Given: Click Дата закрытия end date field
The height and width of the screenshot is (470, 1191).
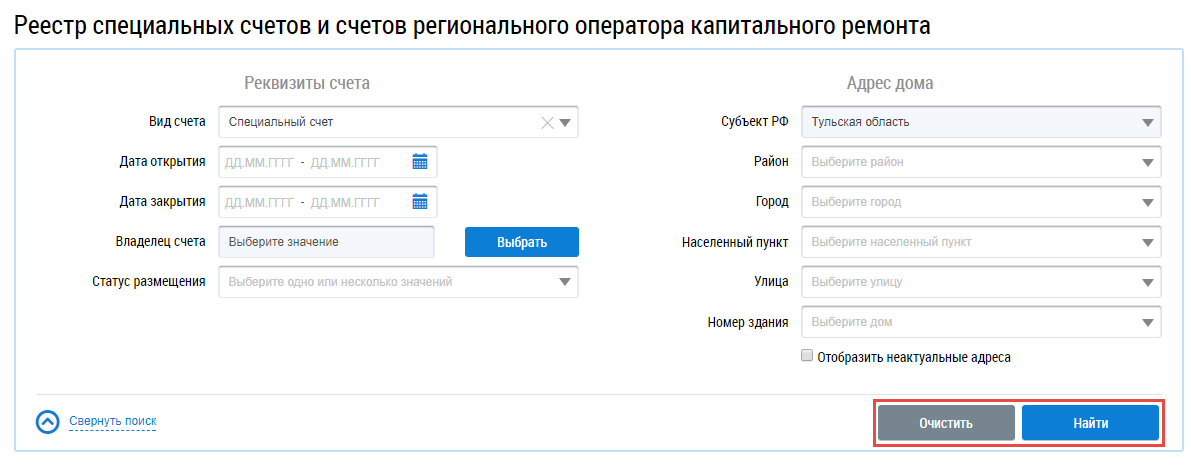Looking at the screenshot, I should pos(345,202).
